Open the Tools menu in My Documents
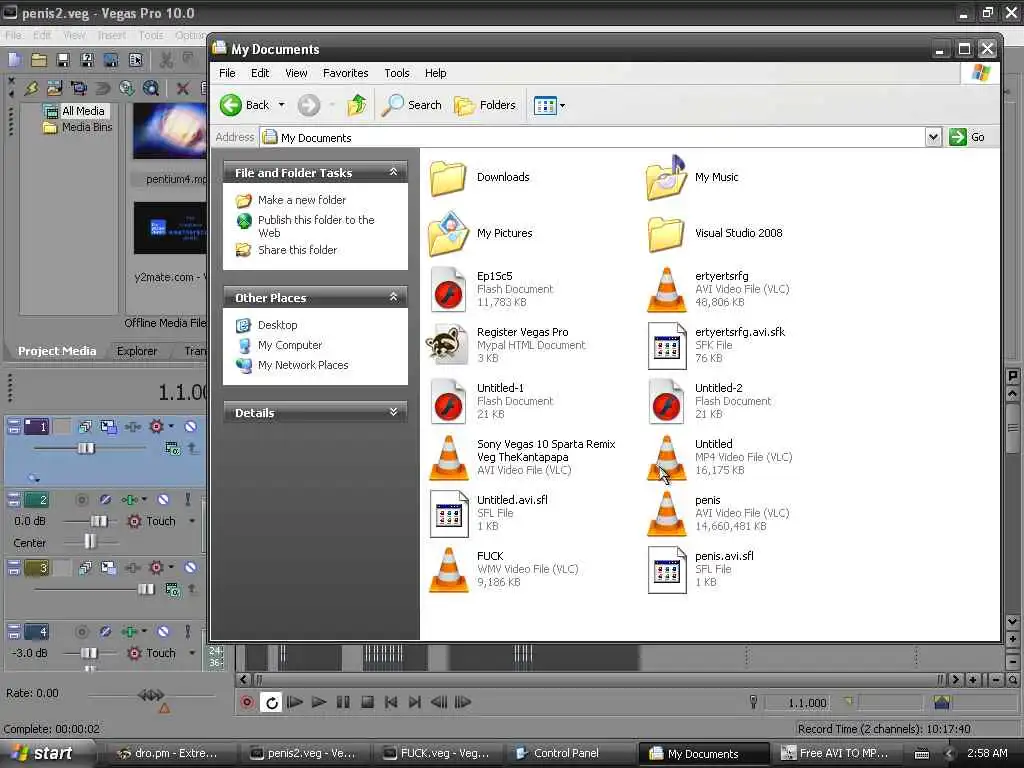This screenshot has height=768, width=1024. [x=396, y=73]
